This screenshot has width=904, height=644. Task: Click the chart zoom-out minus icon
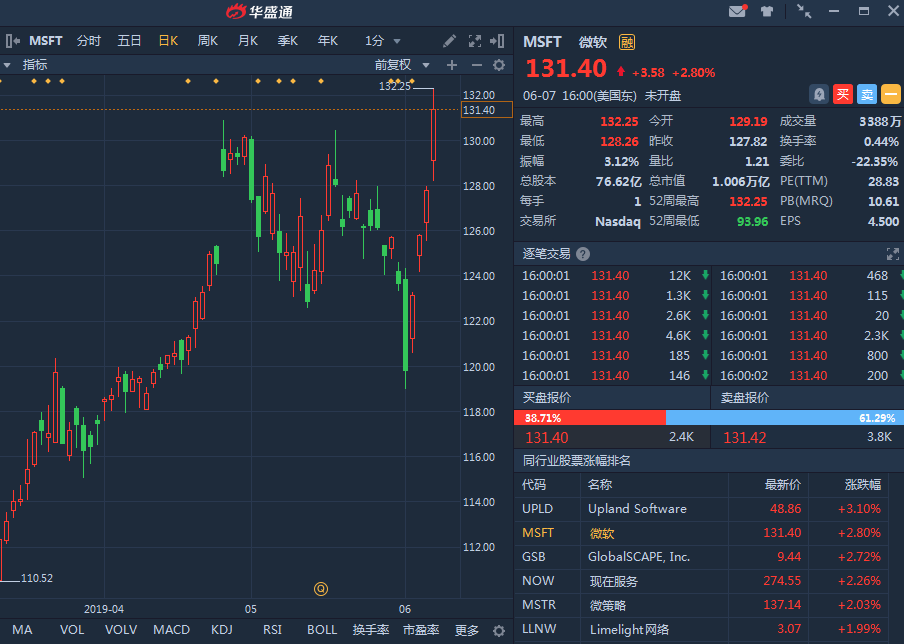point(476,65)
